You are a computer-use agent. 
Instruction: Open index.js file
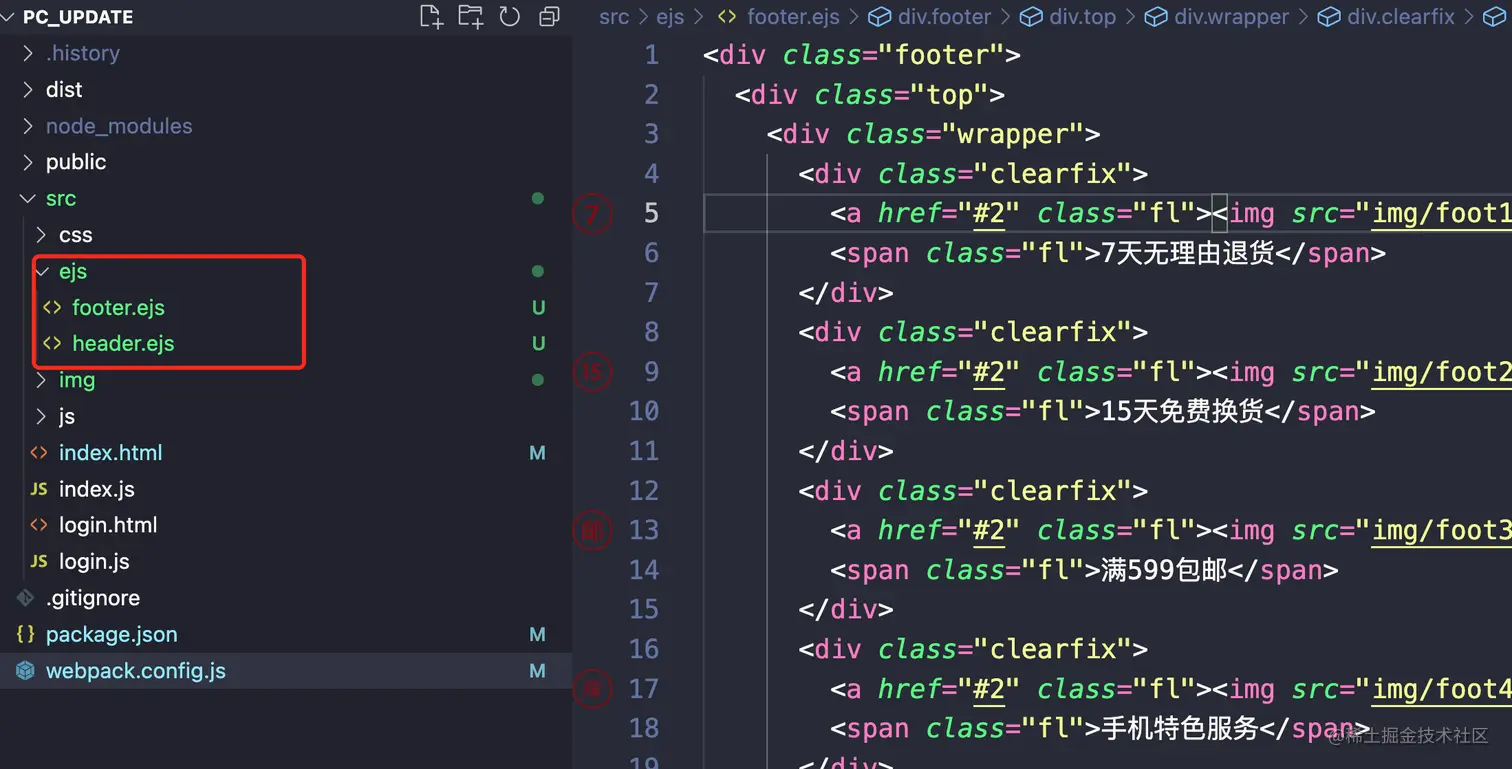(96, 489)
